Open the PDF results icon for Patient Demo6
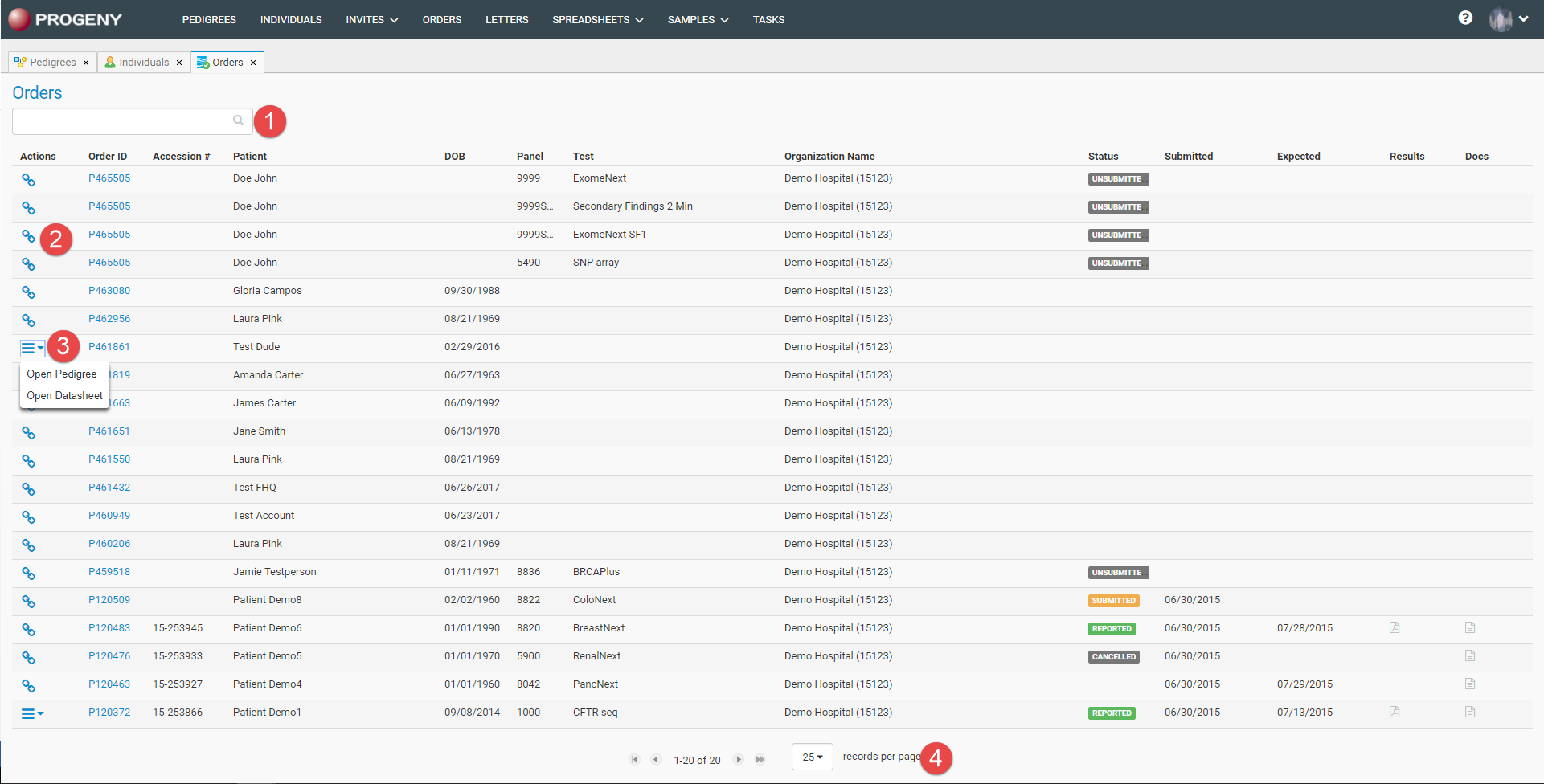 (x=1395, y=628)
